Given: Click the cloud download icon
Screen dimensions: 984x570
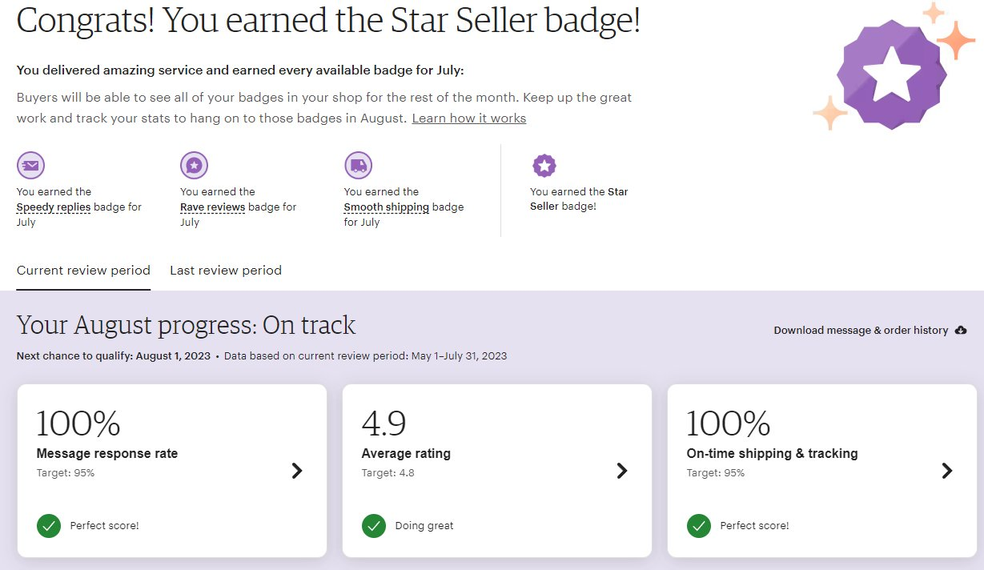Looking at the screenshot, I should [x=961, y=330].
